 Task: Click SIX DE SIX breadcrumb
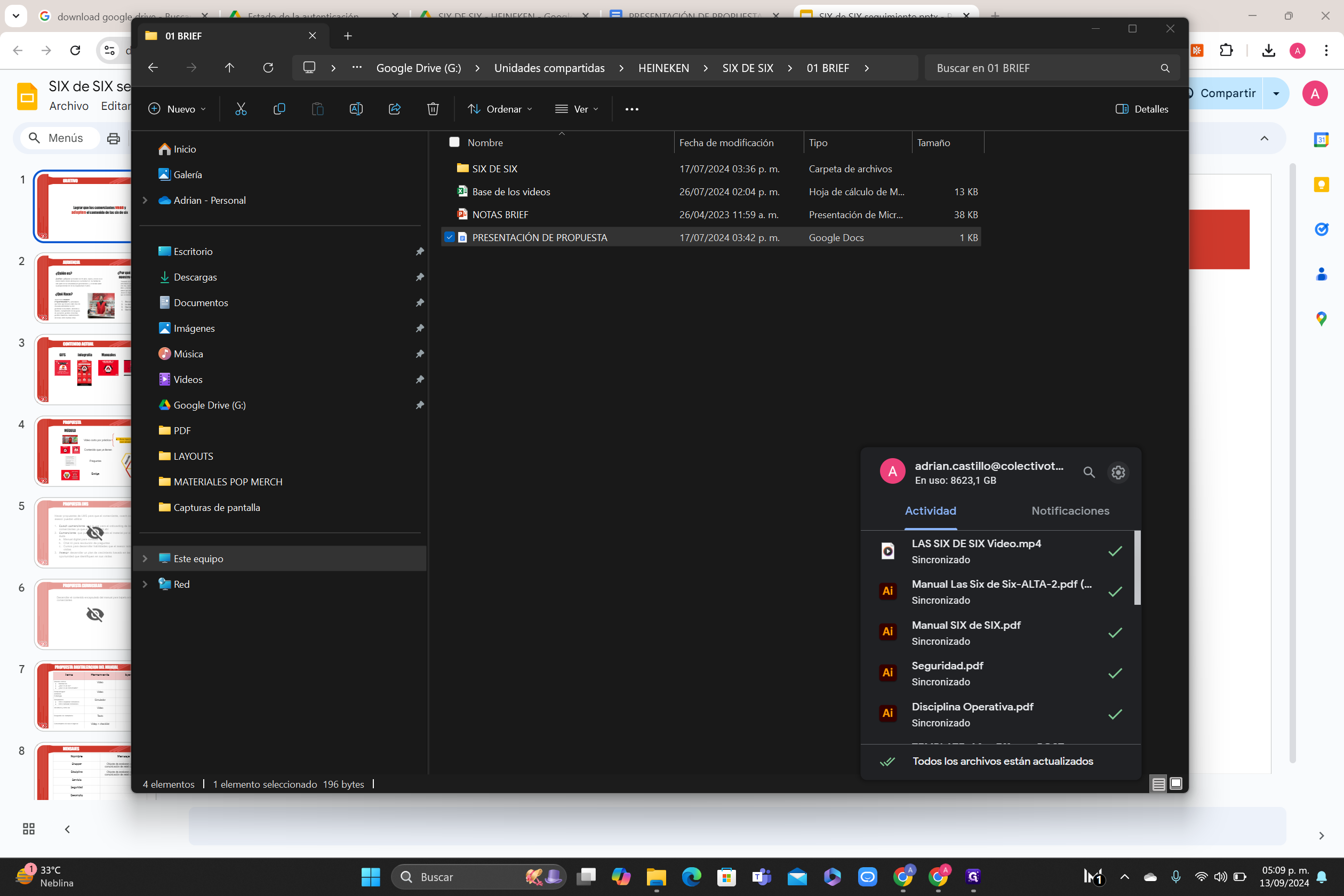click(x=747, y=68)
